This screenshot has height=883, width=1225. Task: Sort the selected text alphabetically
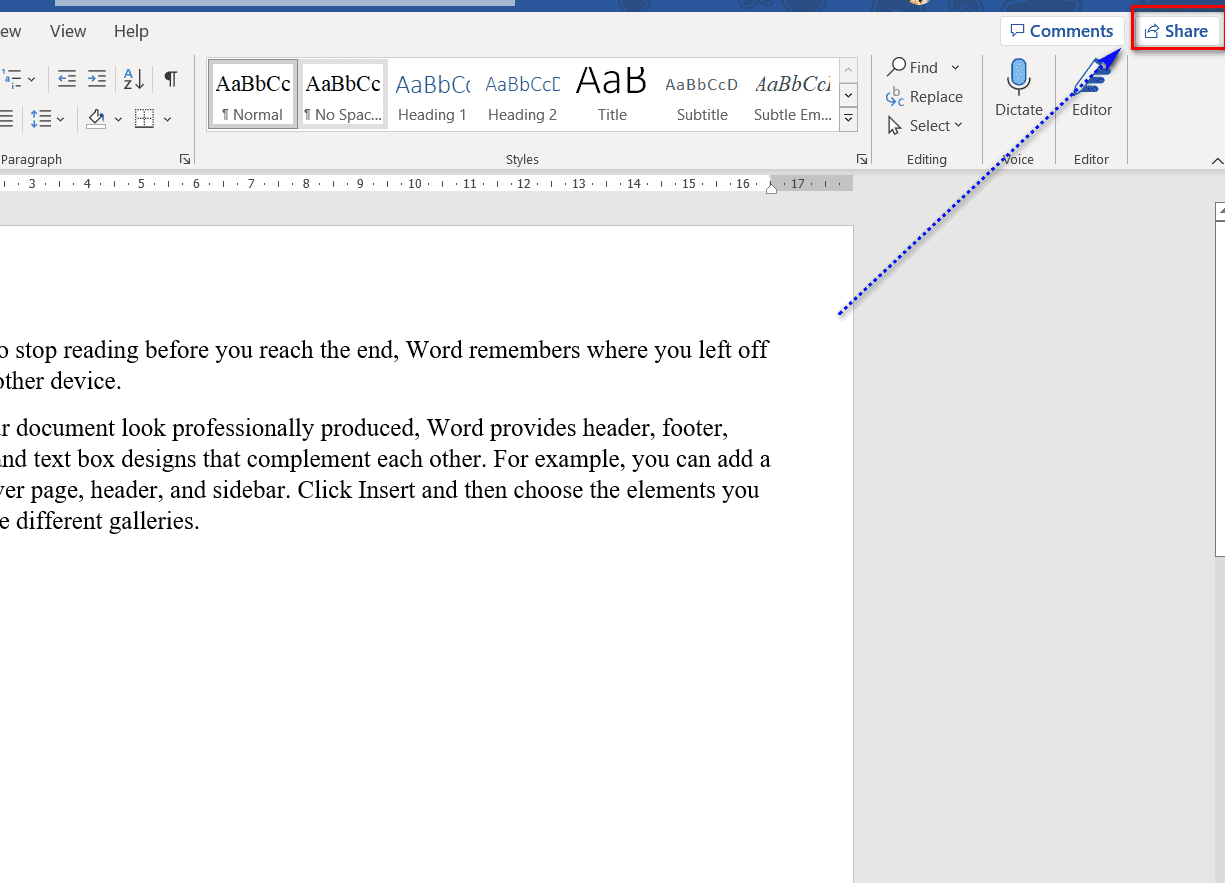point(134,79)
